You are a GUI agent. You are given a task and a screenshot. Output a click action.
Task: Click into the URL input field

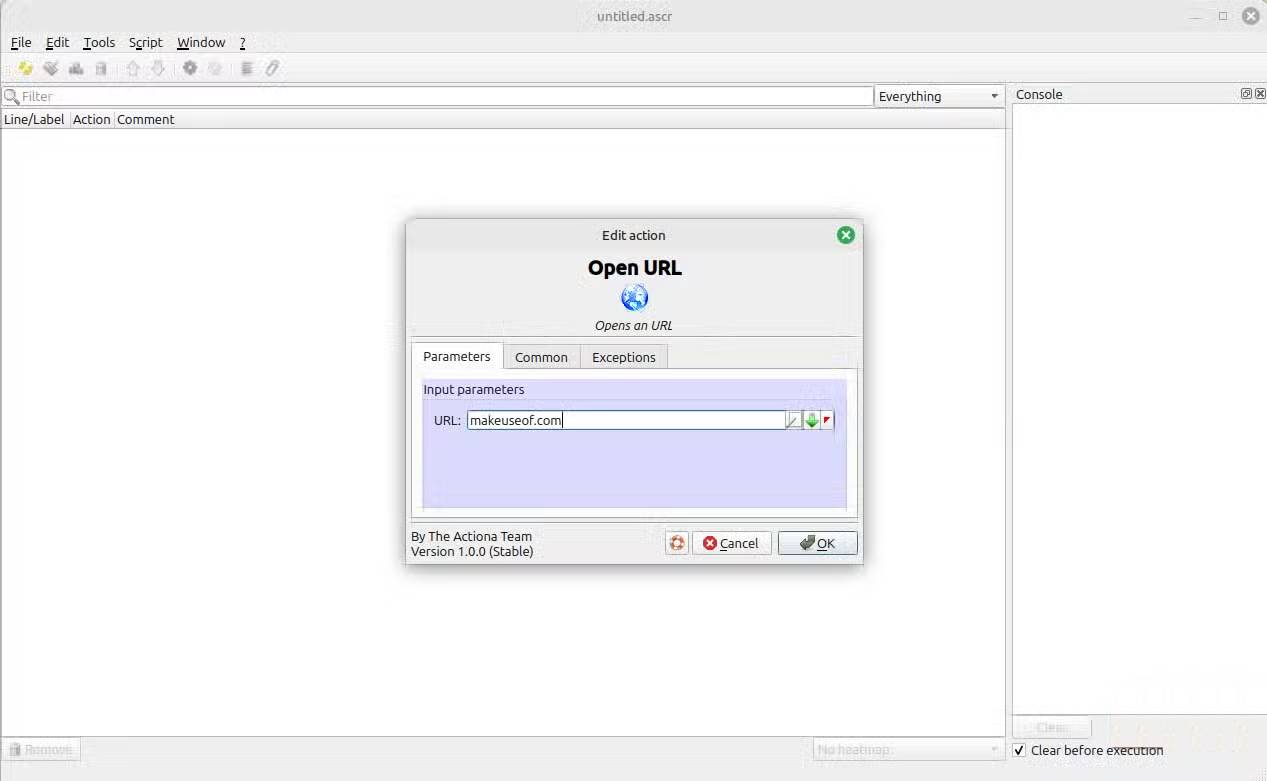pos(626,420)
